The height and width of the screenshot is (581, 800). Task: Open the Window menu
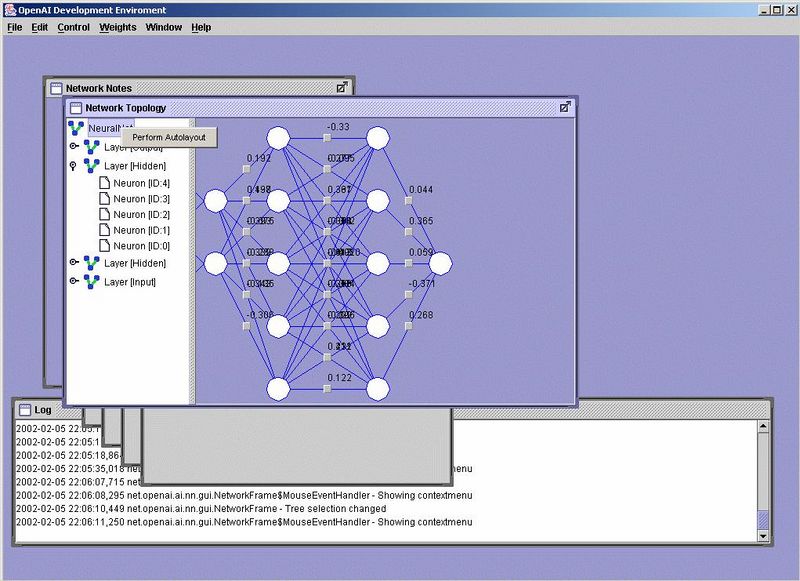coord(164,27)
